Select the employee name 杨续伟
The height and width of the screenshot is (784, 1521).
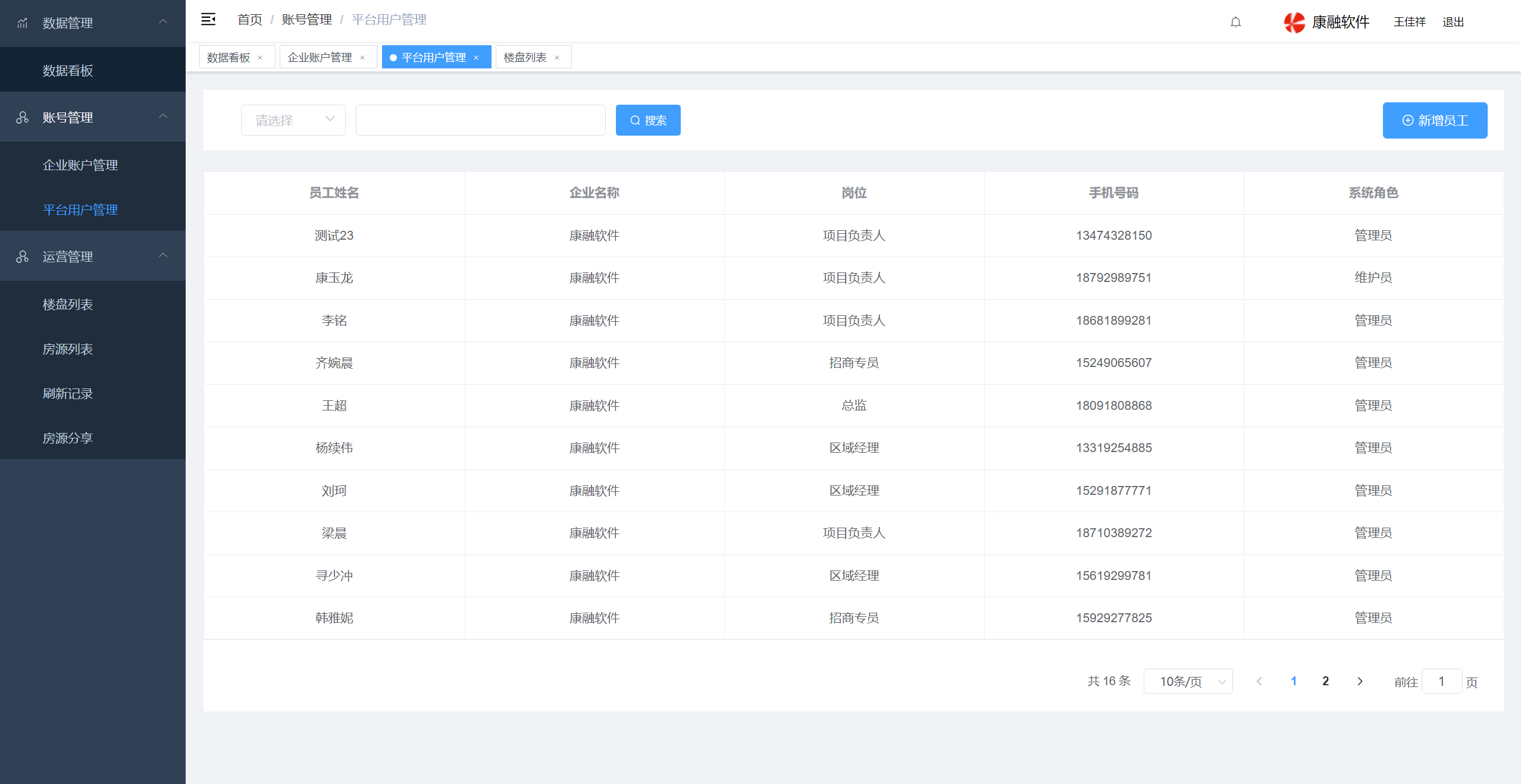coord(334,448)
